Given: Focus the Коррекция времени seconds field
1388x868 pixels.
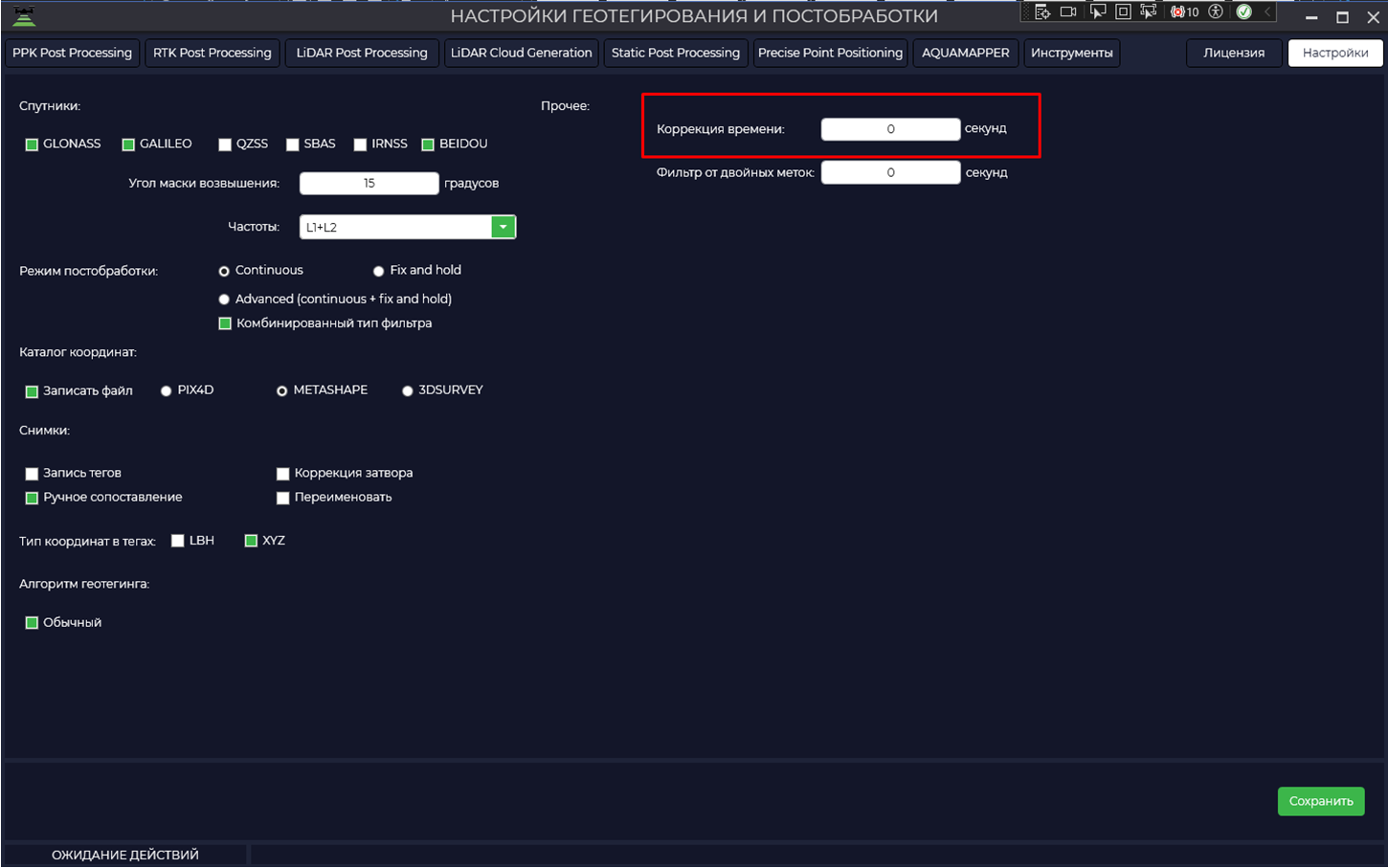Looking at the screenshot, I should click(890, 129).
